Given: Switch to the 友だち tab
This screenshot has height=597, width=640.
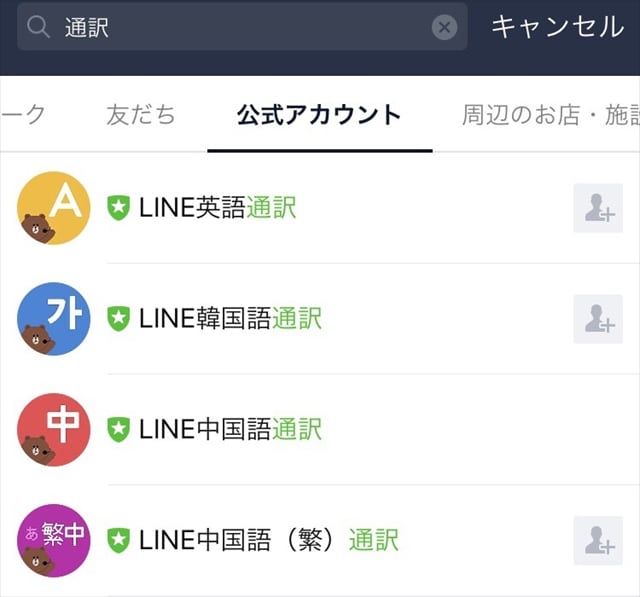Looking at the screenshot, I should point(141,115).
